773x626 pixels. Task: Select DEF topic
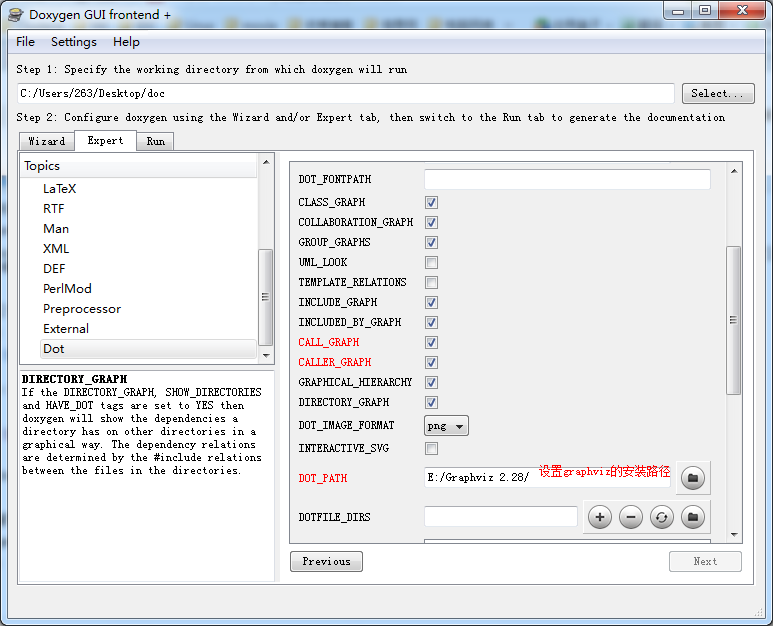click(54, 269)
